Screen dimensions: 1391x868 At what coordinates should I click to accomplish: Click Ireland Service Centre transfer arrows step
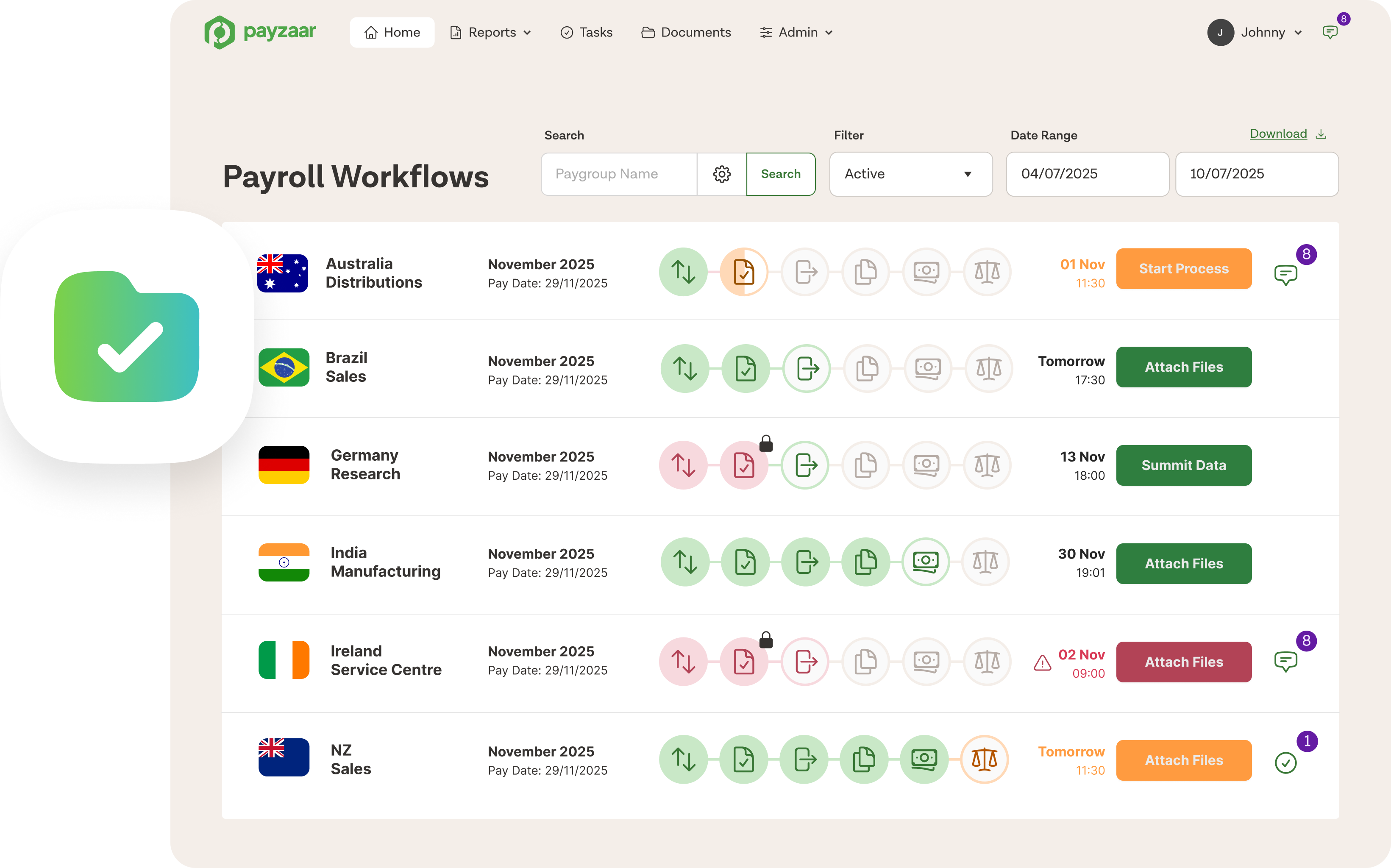click(x=683, y=661)
